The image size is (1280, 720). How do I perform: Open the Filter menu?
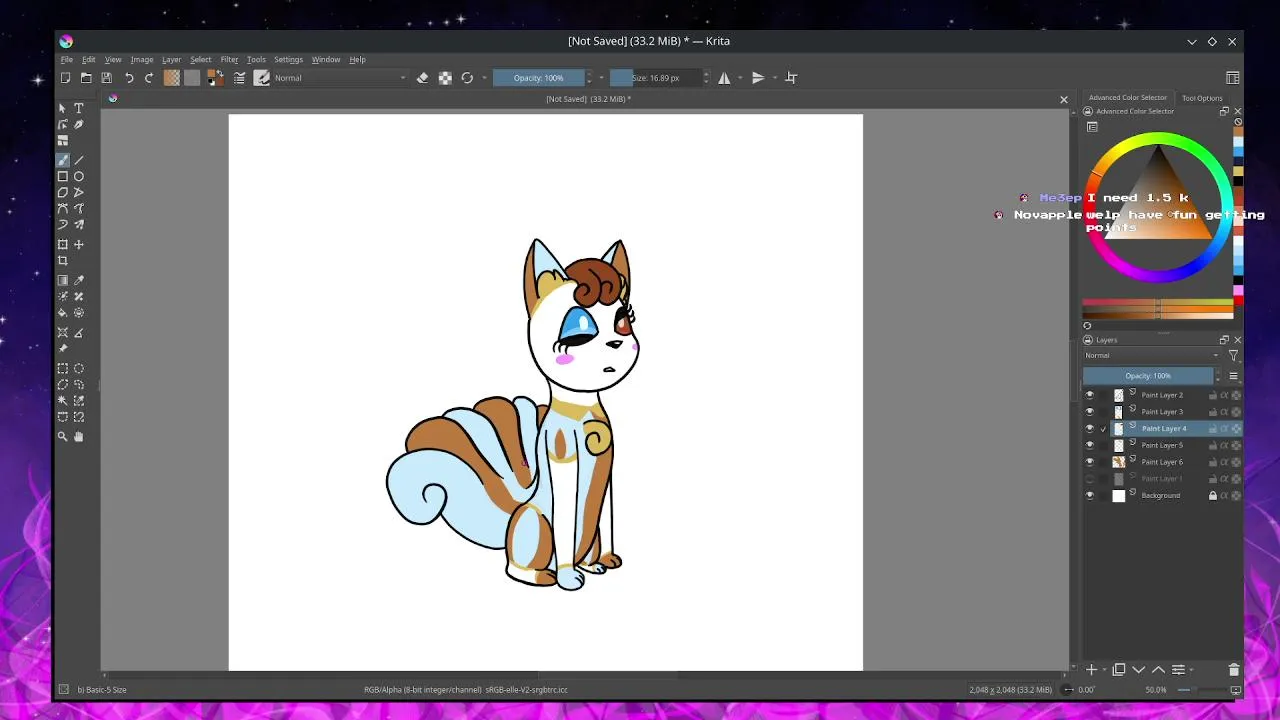229,59
